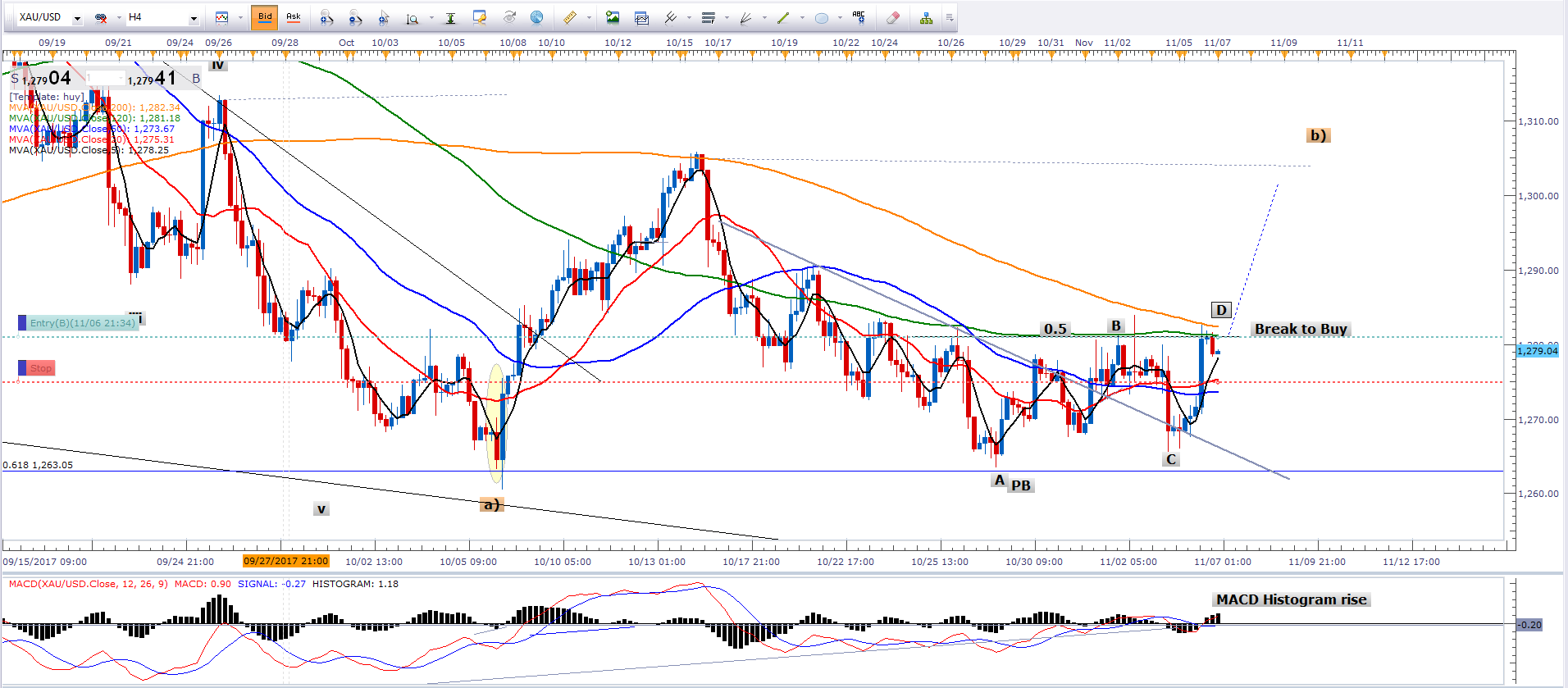The image size is (1568, 688).
Task: Open the XAU/USD symbol dropdown
Action: coord(77,18)
